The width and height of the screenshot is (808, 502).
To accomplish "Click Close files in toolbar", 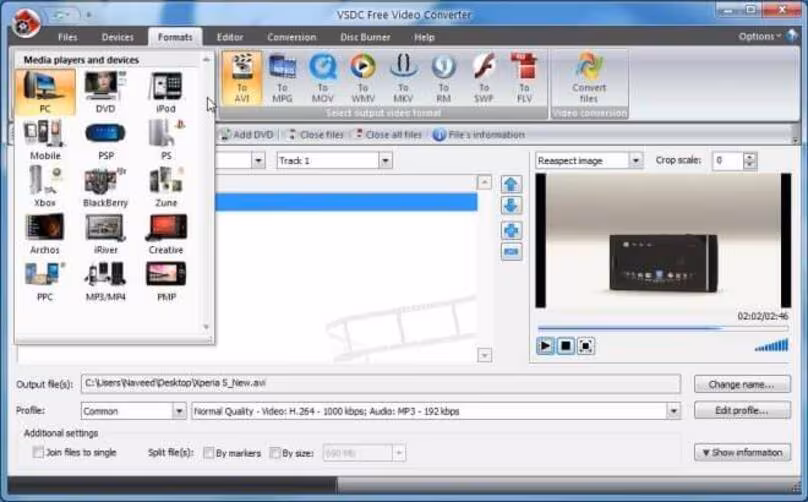I will [x=315, y=135].
